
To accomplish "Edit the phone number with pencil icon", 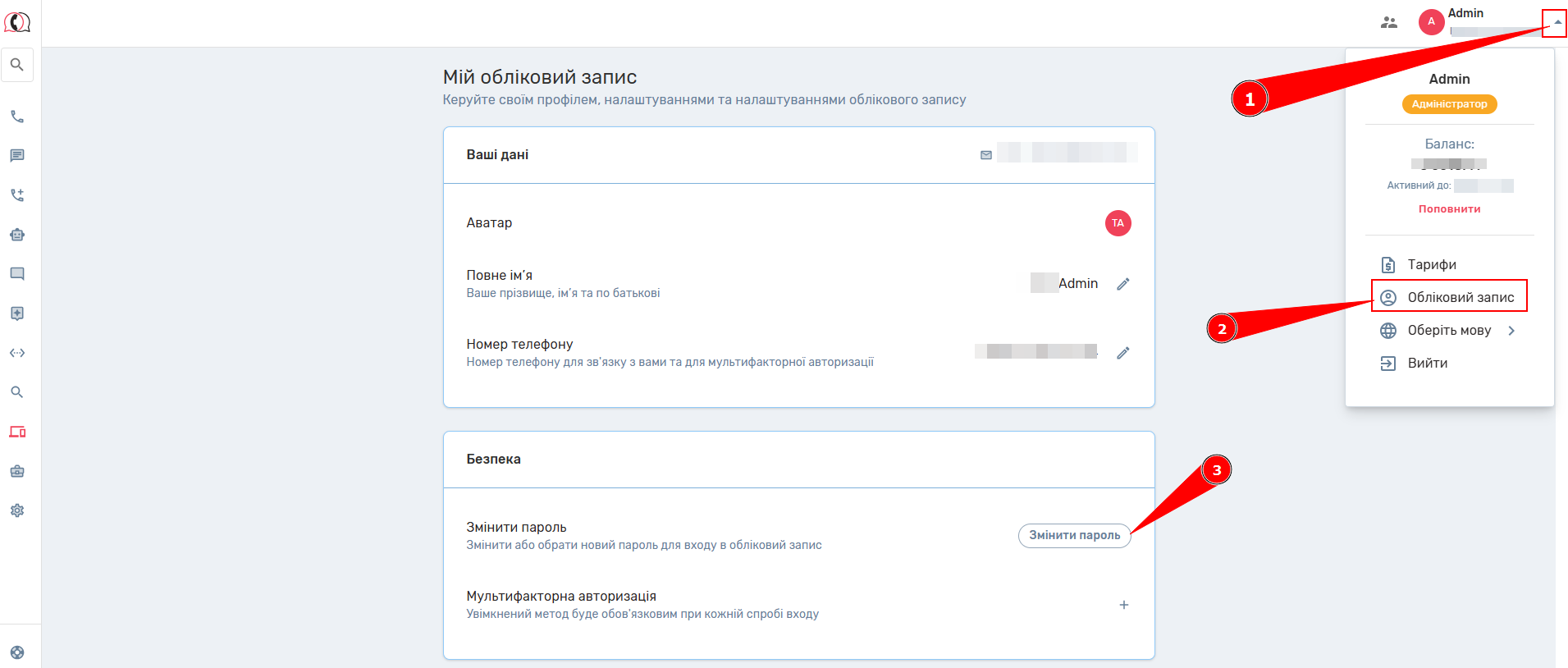I will pos(1123,353).
